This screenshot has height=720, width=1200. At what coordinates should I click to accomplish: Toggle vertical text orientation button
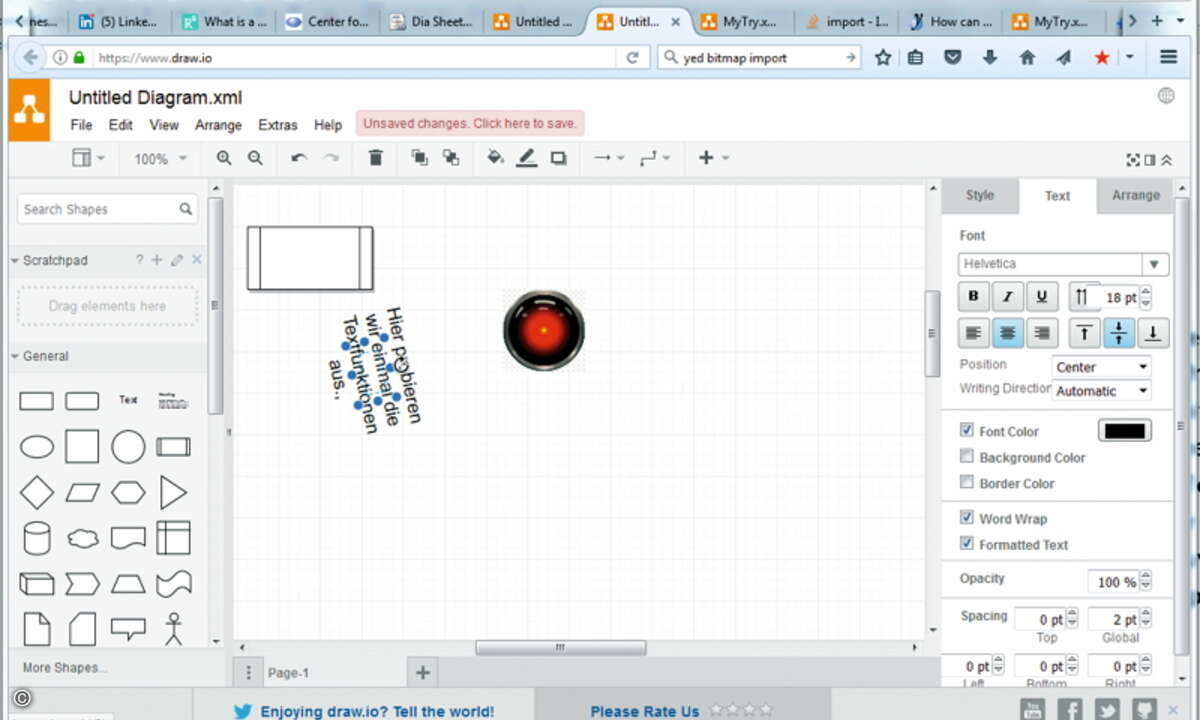click(x=1082, y=297)
